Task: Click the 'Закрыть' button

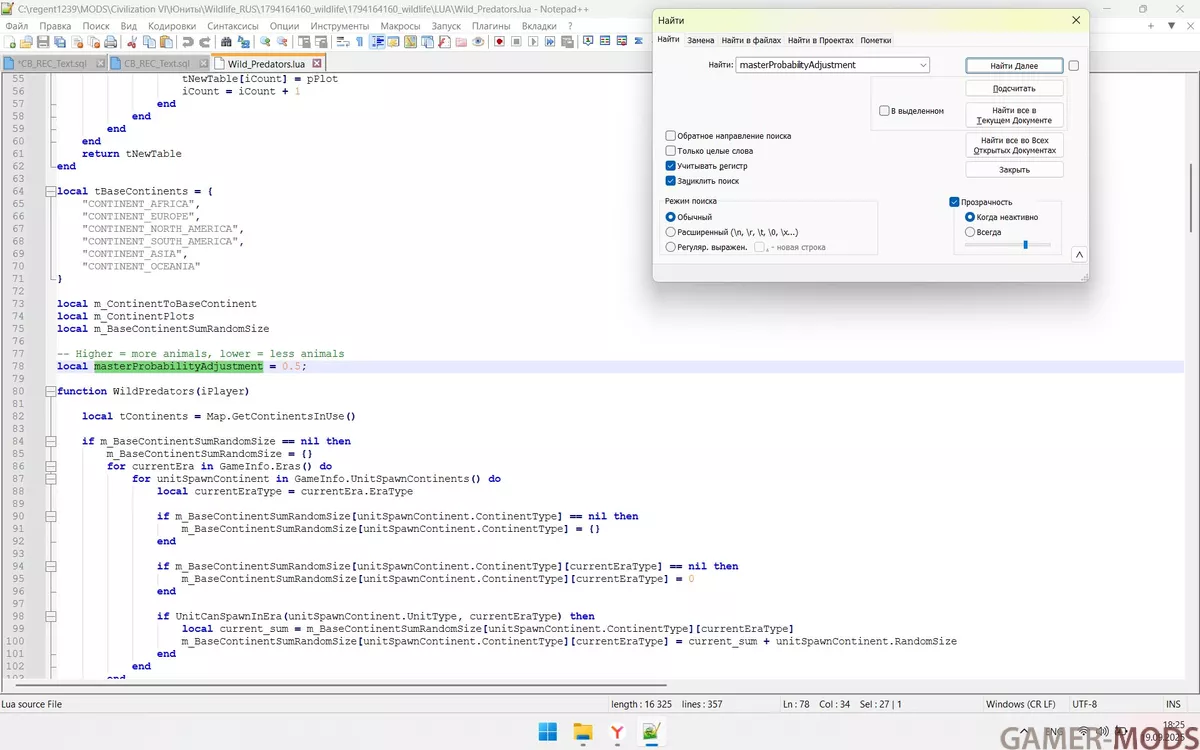Action: pos(1014,170)
